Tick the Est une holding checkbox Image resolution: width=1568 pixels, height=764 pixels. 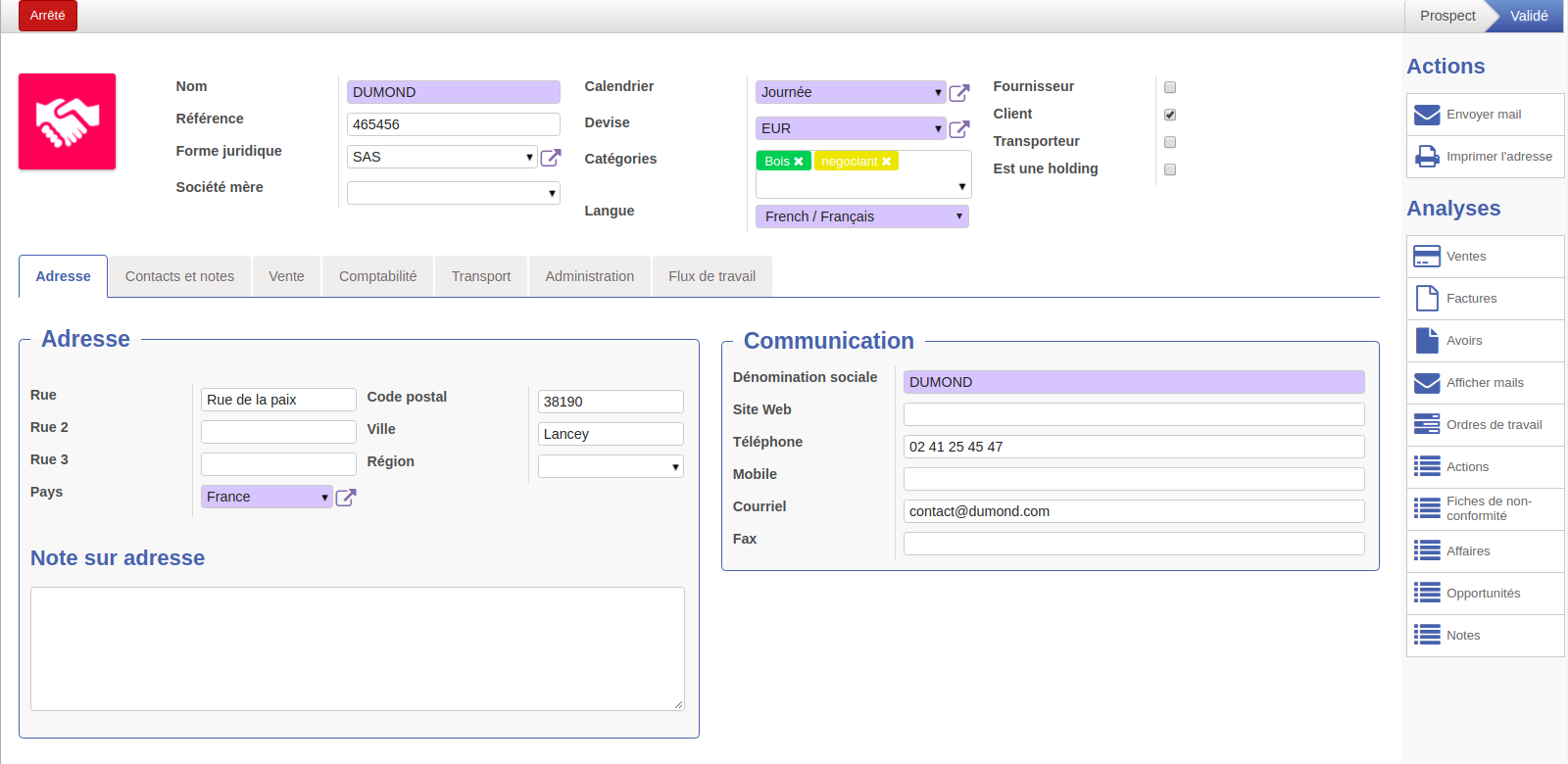(1170, 169)
